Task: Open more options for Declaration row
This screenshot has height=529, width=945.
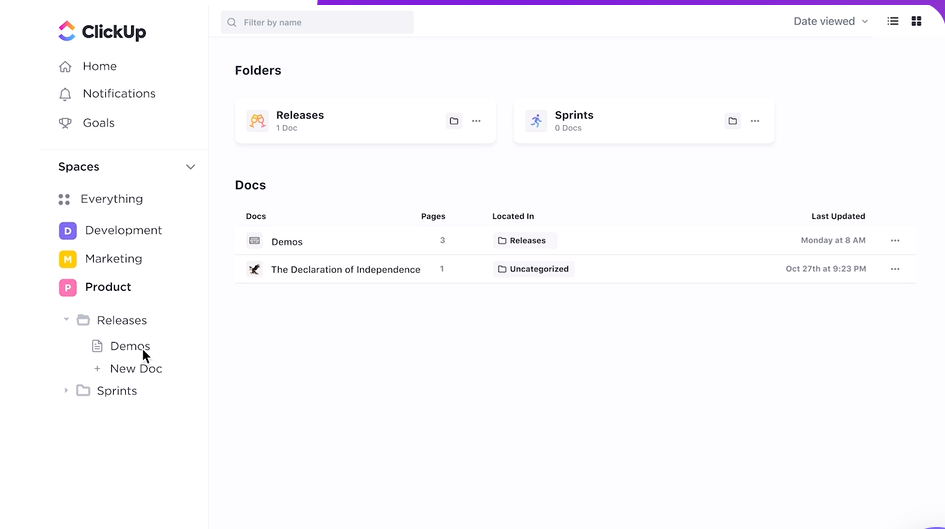Action: coord(895,269)
